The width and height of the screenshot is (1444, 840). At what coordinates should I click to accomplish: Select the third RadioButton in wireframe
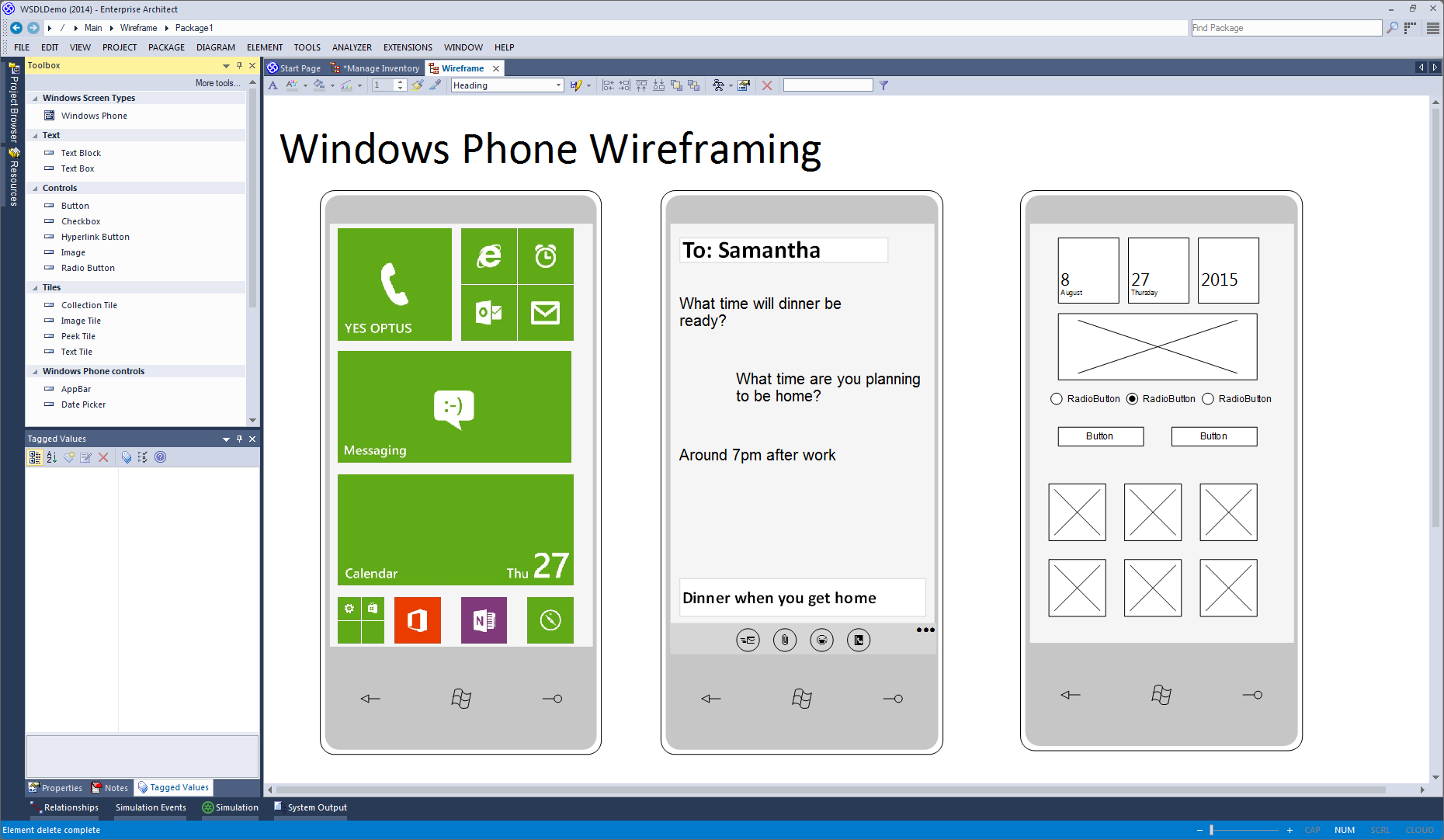click(1208, 399)
